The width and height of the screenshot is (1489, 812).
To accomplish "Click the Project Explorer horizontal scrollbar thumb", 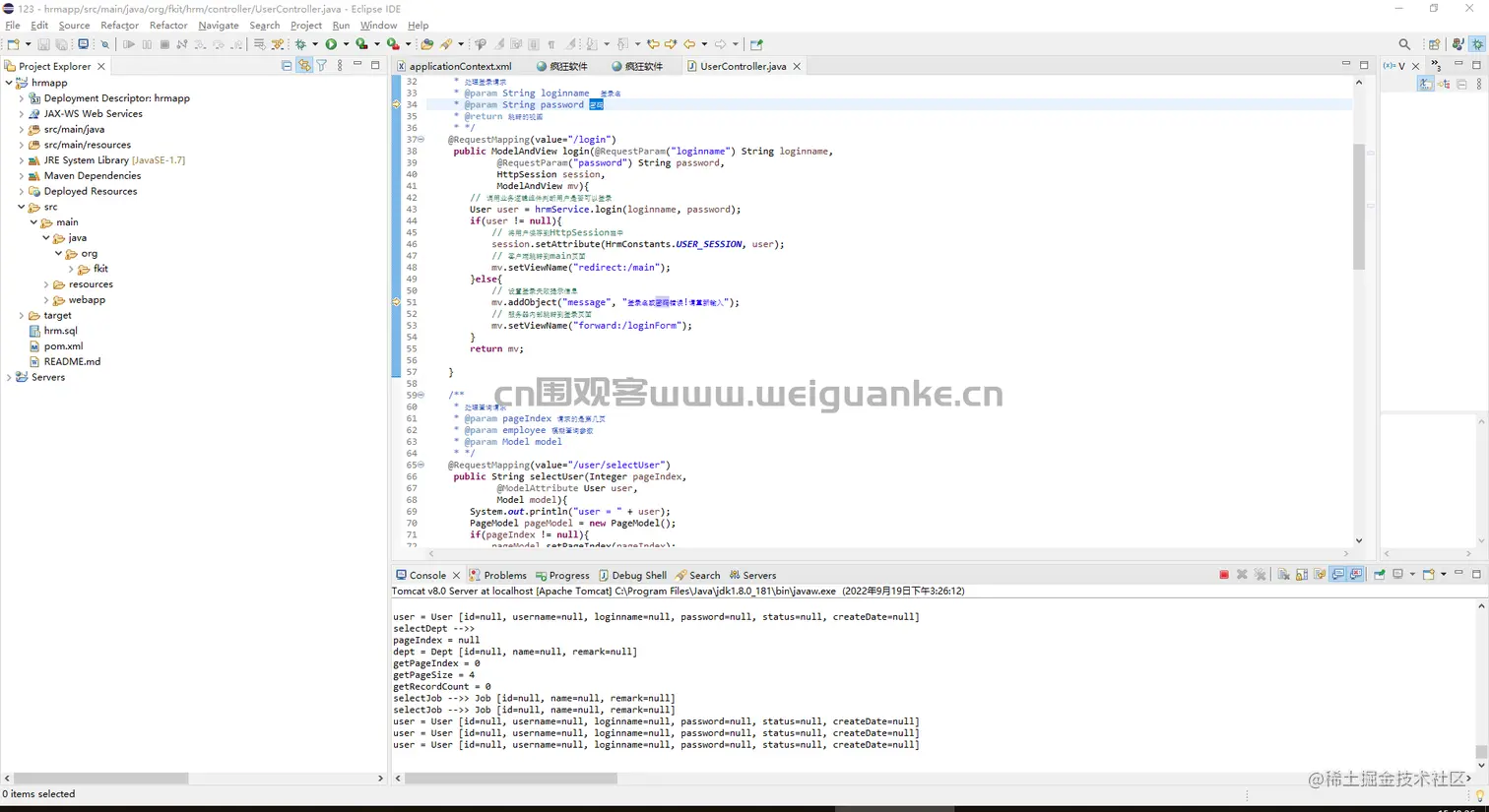I will click(101, 779).
